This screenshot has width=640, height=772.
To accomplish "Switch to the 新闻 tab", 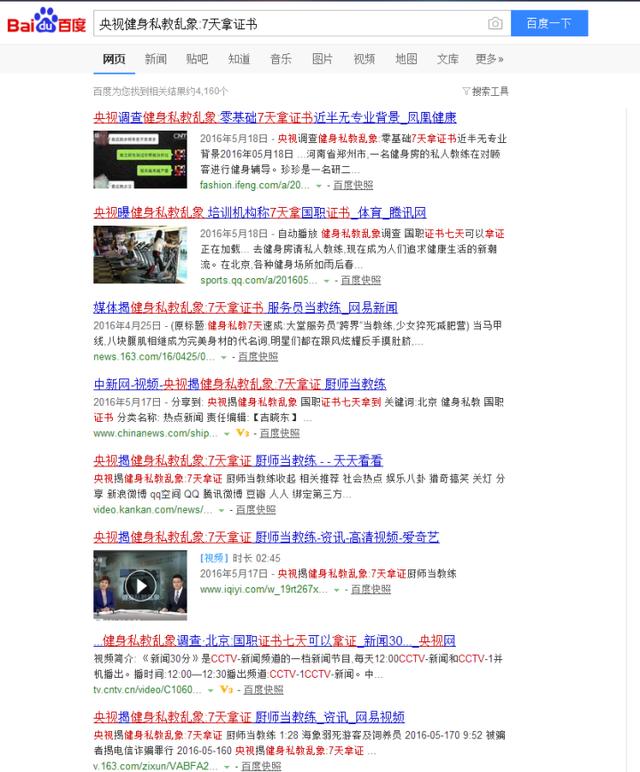I will click(x=156, y=59).
